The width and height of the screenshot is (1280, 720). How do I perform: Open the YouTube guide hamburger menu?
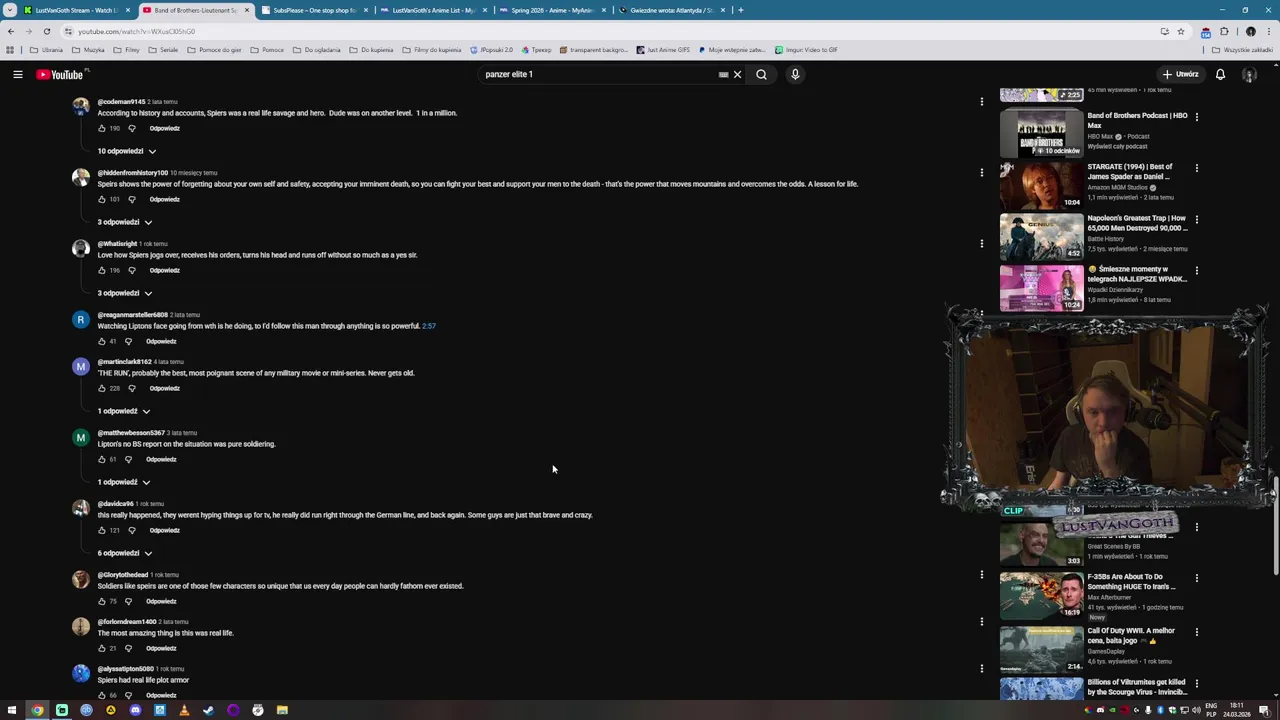tap(18, 74)
